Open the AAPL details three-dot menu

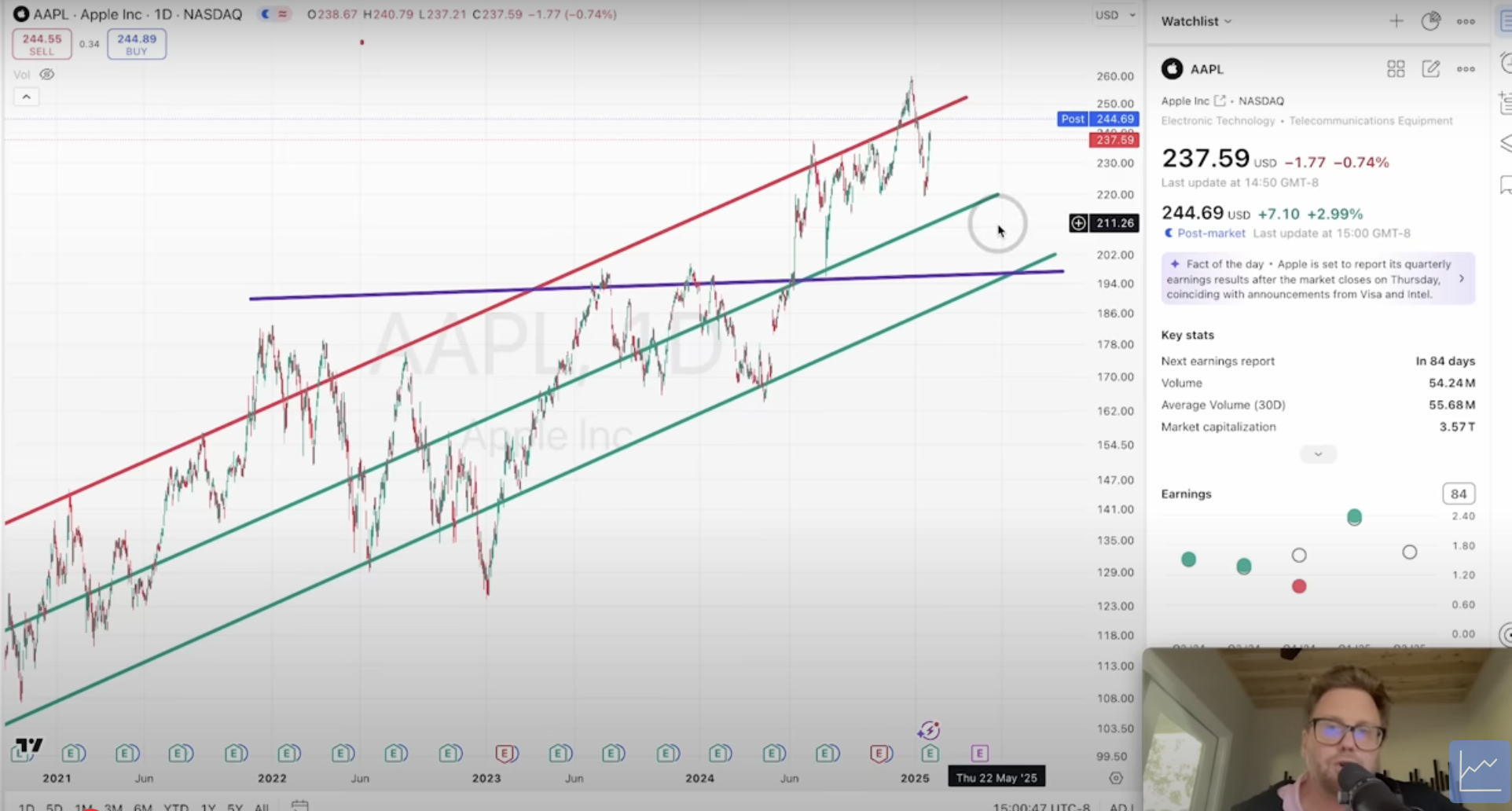pos(1466,69)
